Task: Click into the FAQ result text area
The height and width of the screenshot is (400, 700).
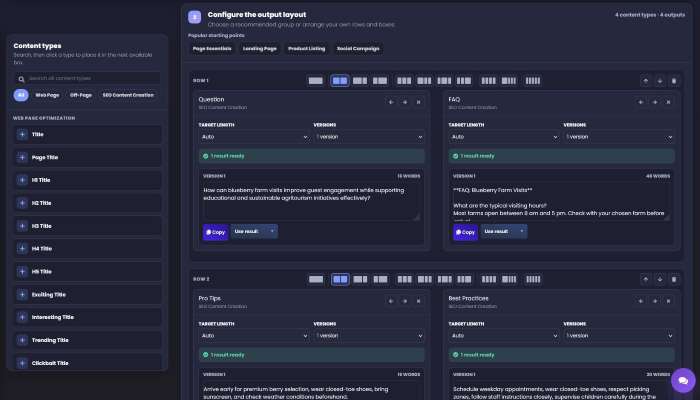Action: (561, 202)
